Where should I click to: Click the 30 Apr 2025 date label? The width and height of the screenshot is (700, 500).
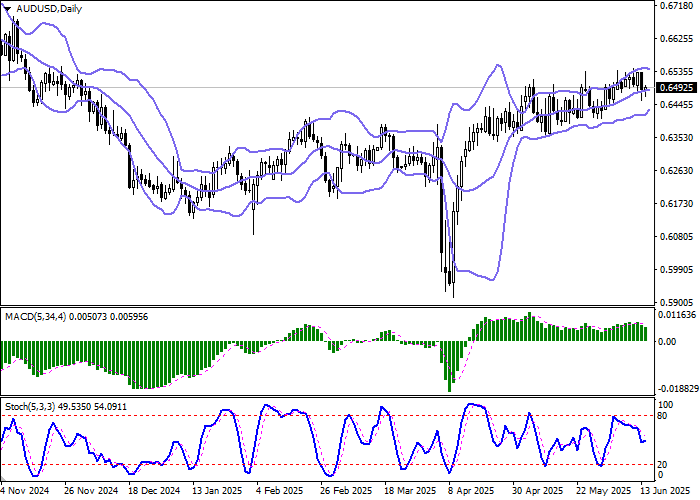[x=533, y=492]
